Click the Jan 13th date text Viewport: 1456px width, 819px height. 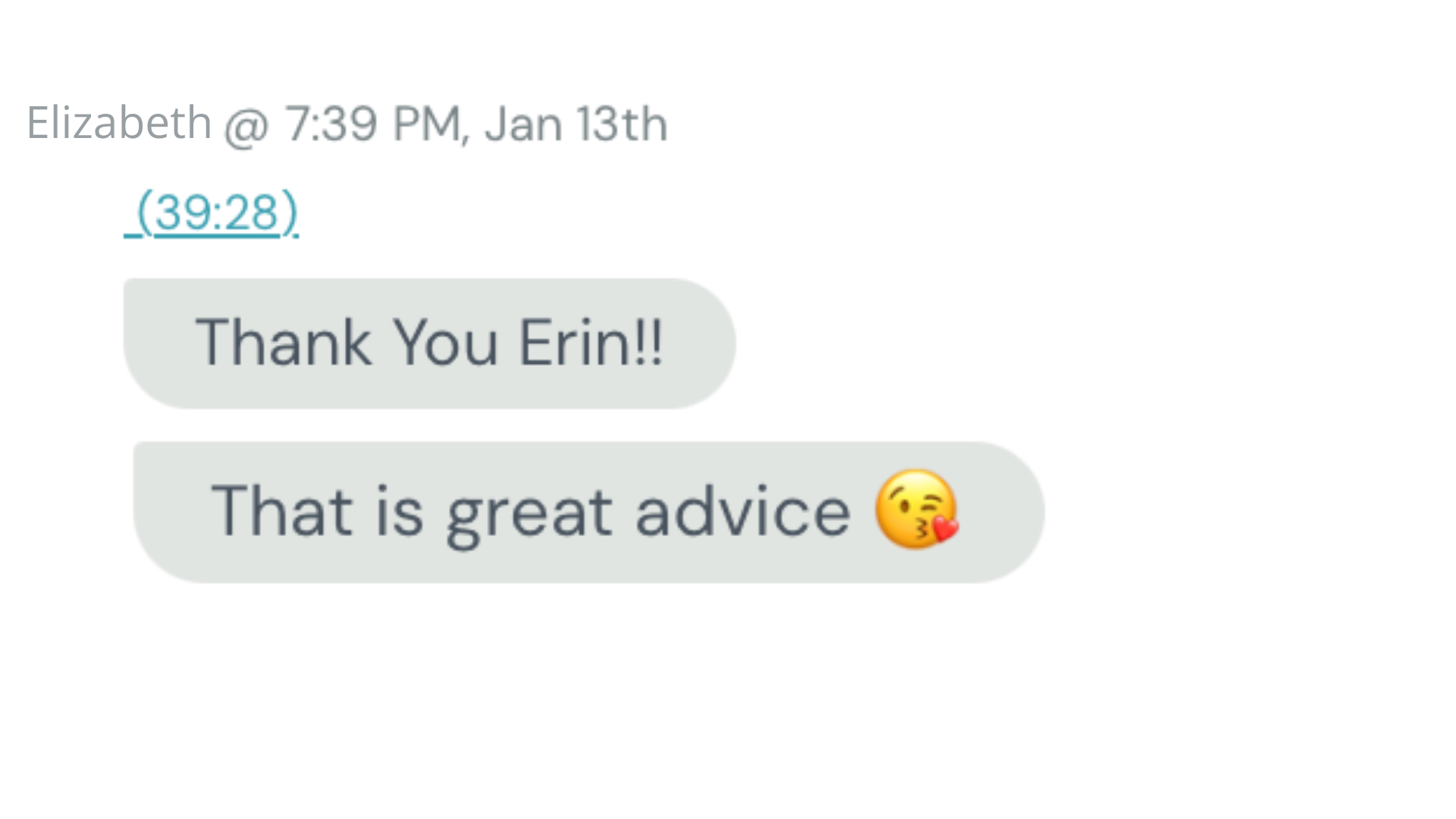click(x=576, y=124)
